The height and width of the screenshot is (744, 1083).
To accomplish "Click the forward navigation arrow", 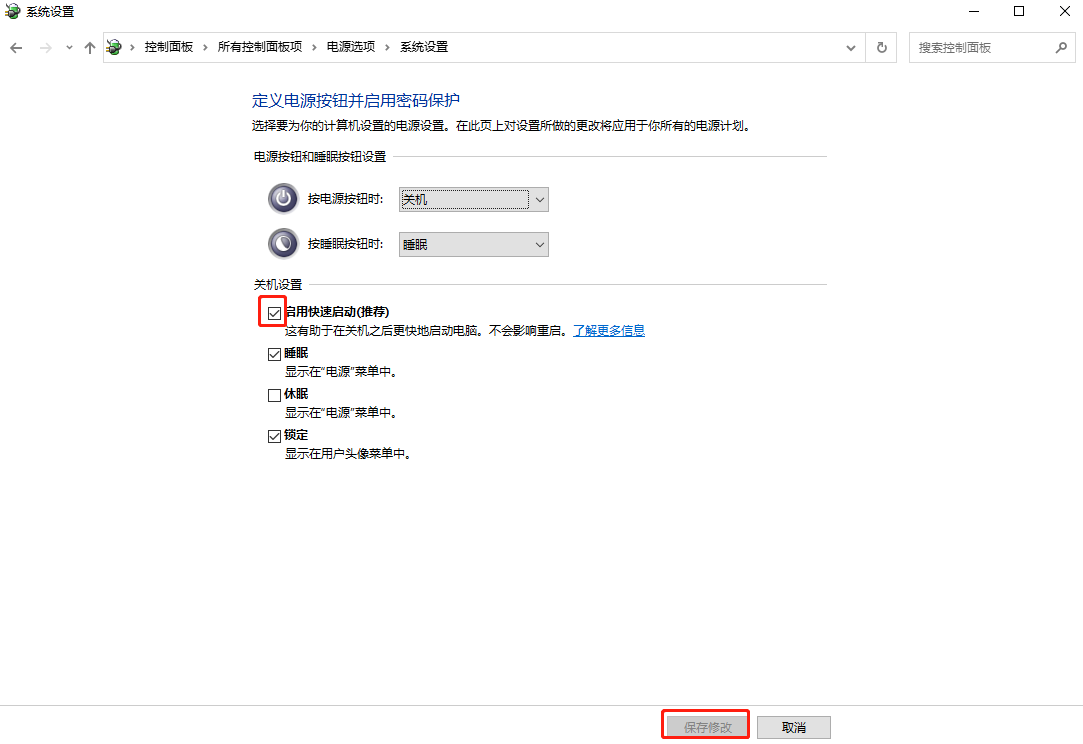I will tap(46, 48).
